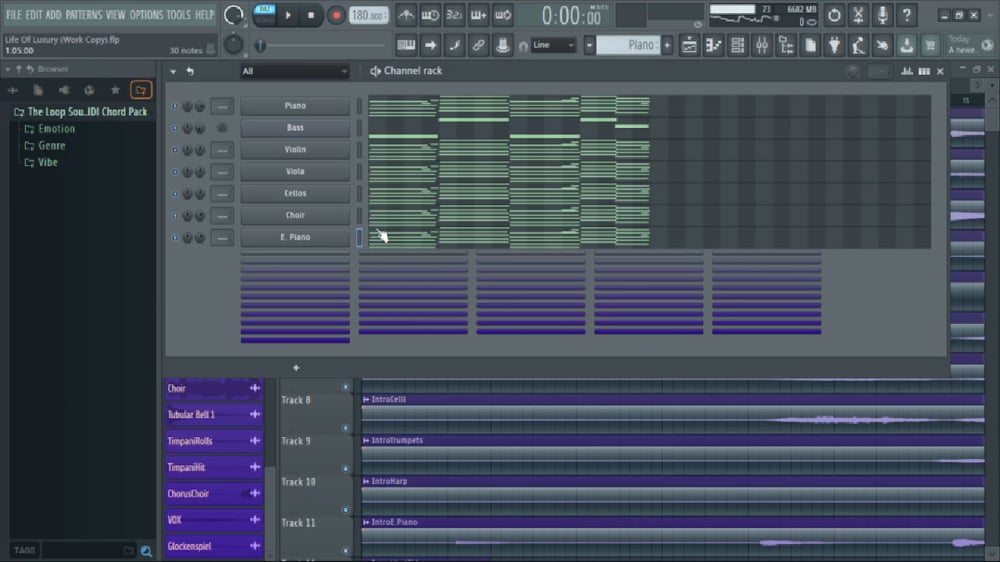This screenshot has width=1000, height=562.
Task: Click the microphone recording icon
Action: pyautogui.click(x=882, y=15)
